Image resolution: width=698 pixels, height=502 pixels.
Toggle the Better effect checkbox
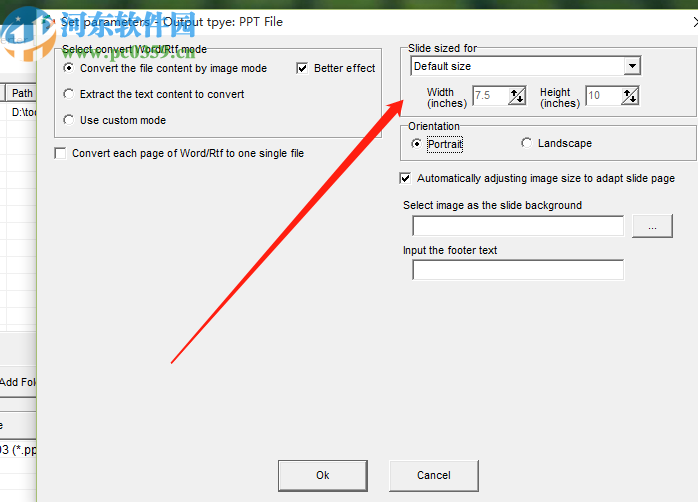click(x=302, y=68)
